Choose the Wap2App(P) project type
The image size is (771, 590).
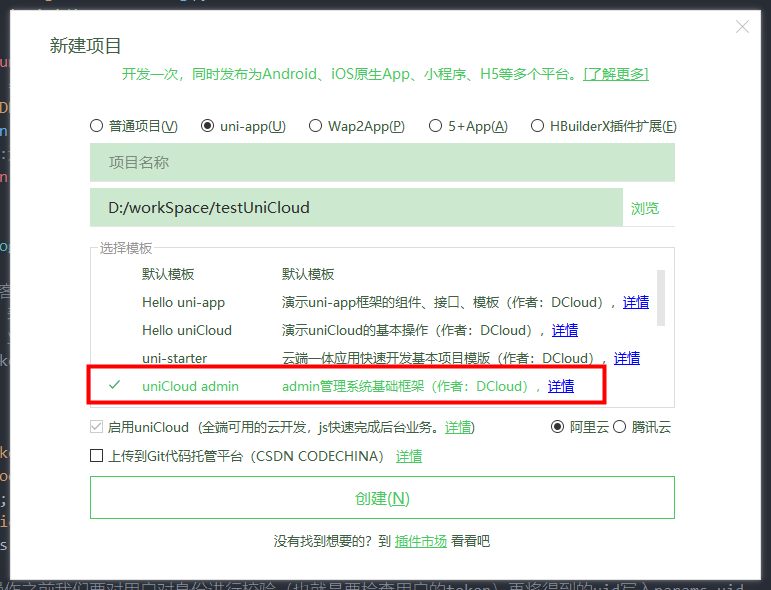[315, 126]
